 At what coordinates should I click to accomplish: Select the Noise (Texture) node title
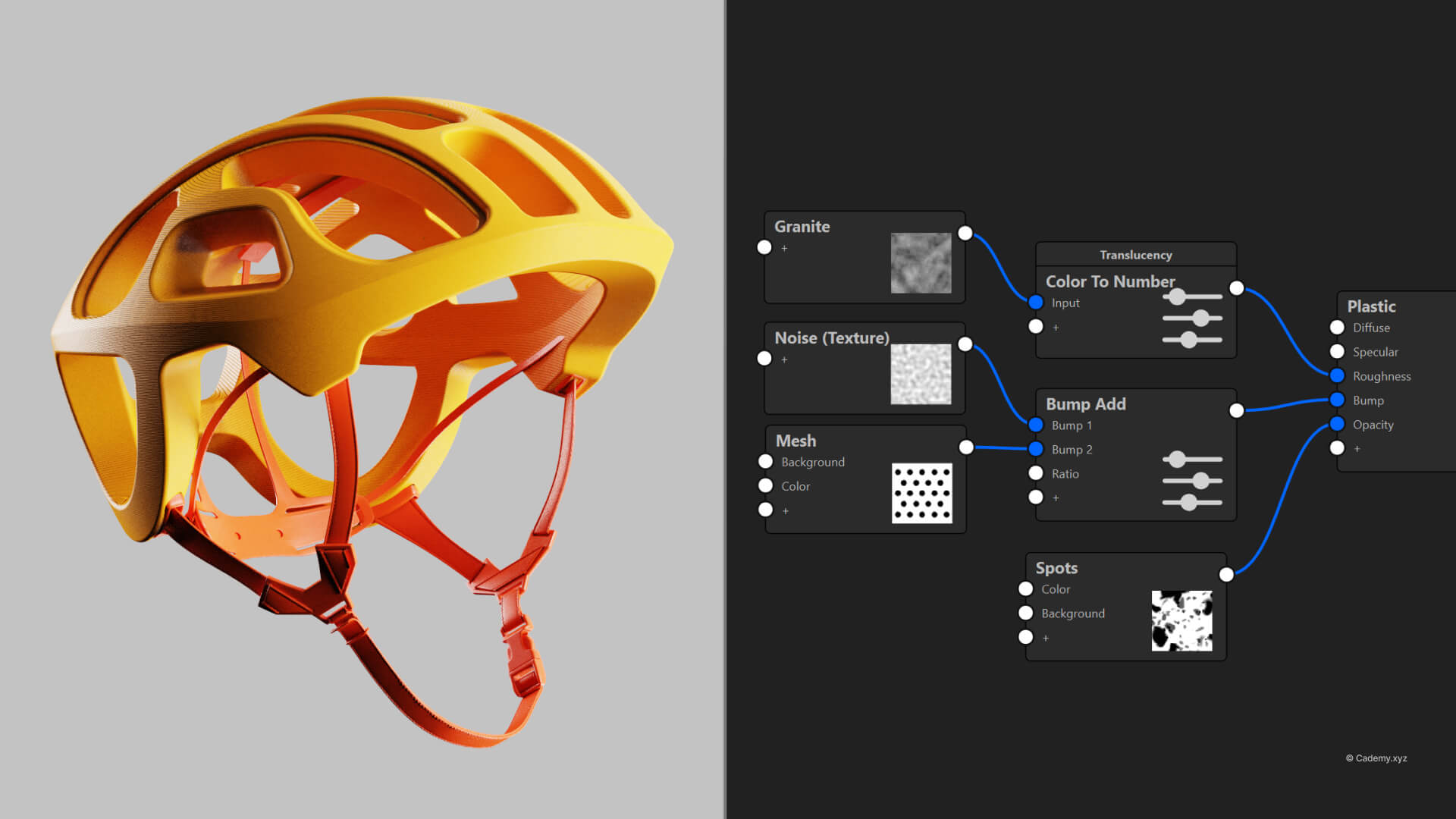832,338
